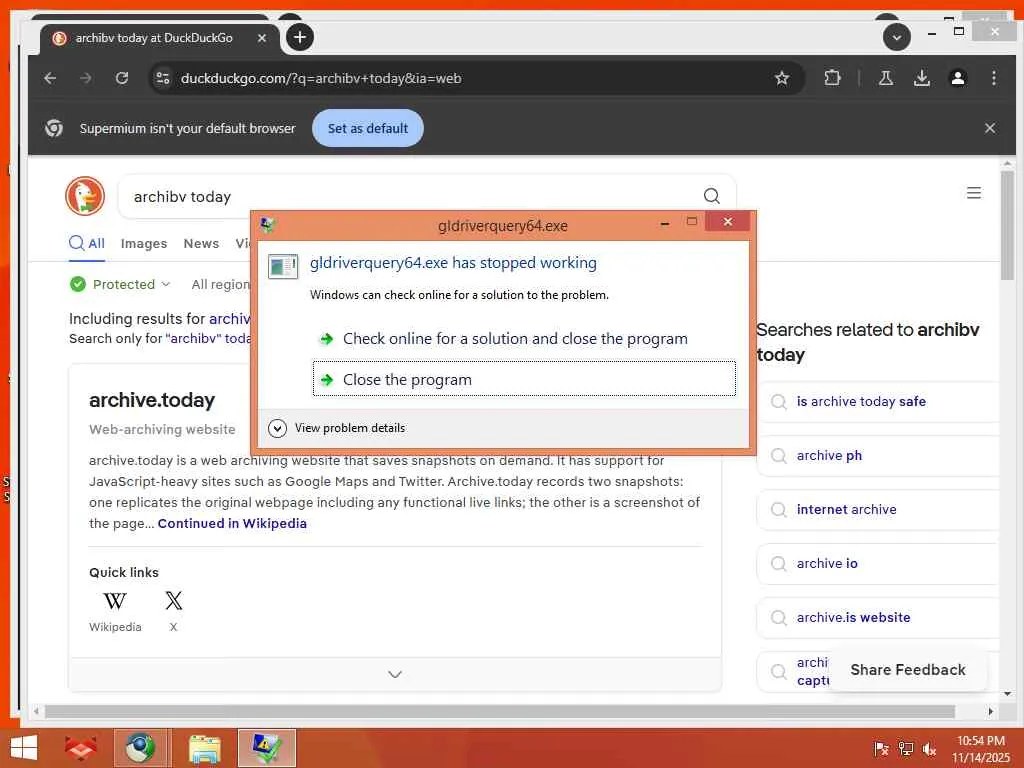Search related: archive io
This screenshot has height=768, width=1024.
[878, 564]
